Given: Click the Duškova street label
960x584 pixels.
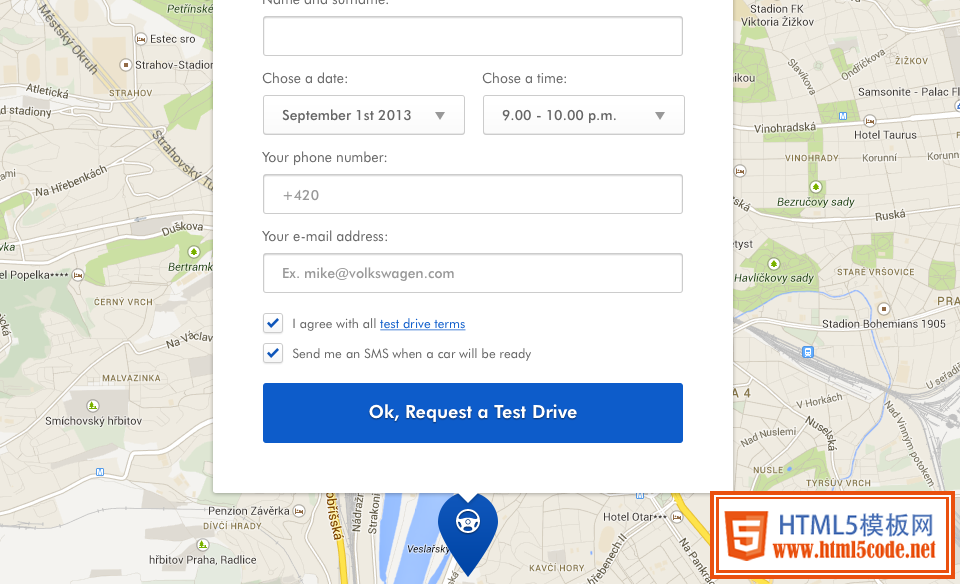Looking at the screenshot, I should 182,228.
